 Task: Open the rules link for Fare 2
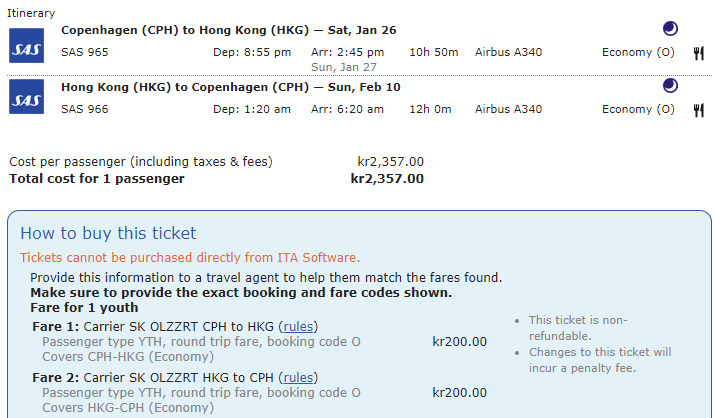(x=299, y=378)
